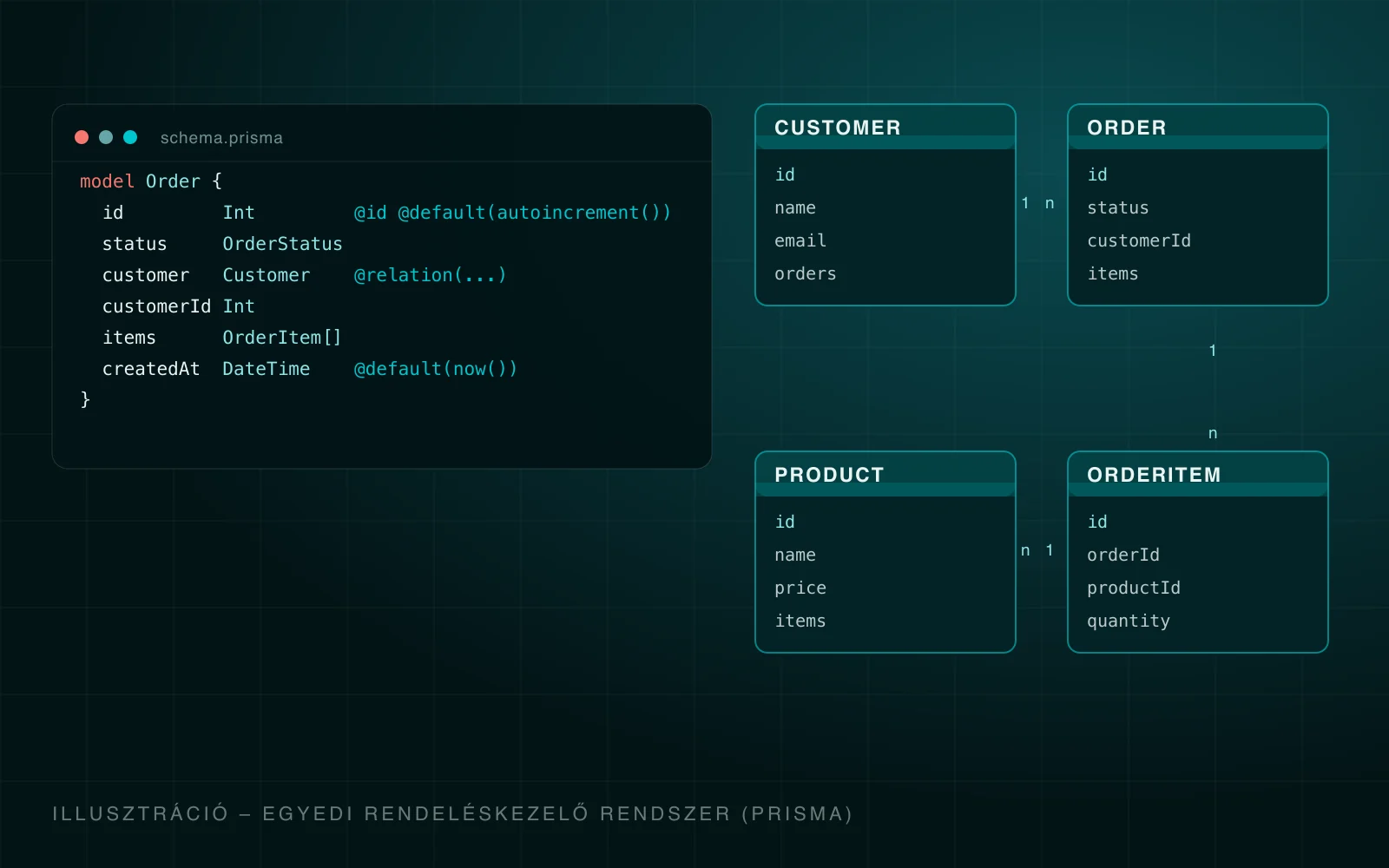Click '@id' attribute in the code

371,213
